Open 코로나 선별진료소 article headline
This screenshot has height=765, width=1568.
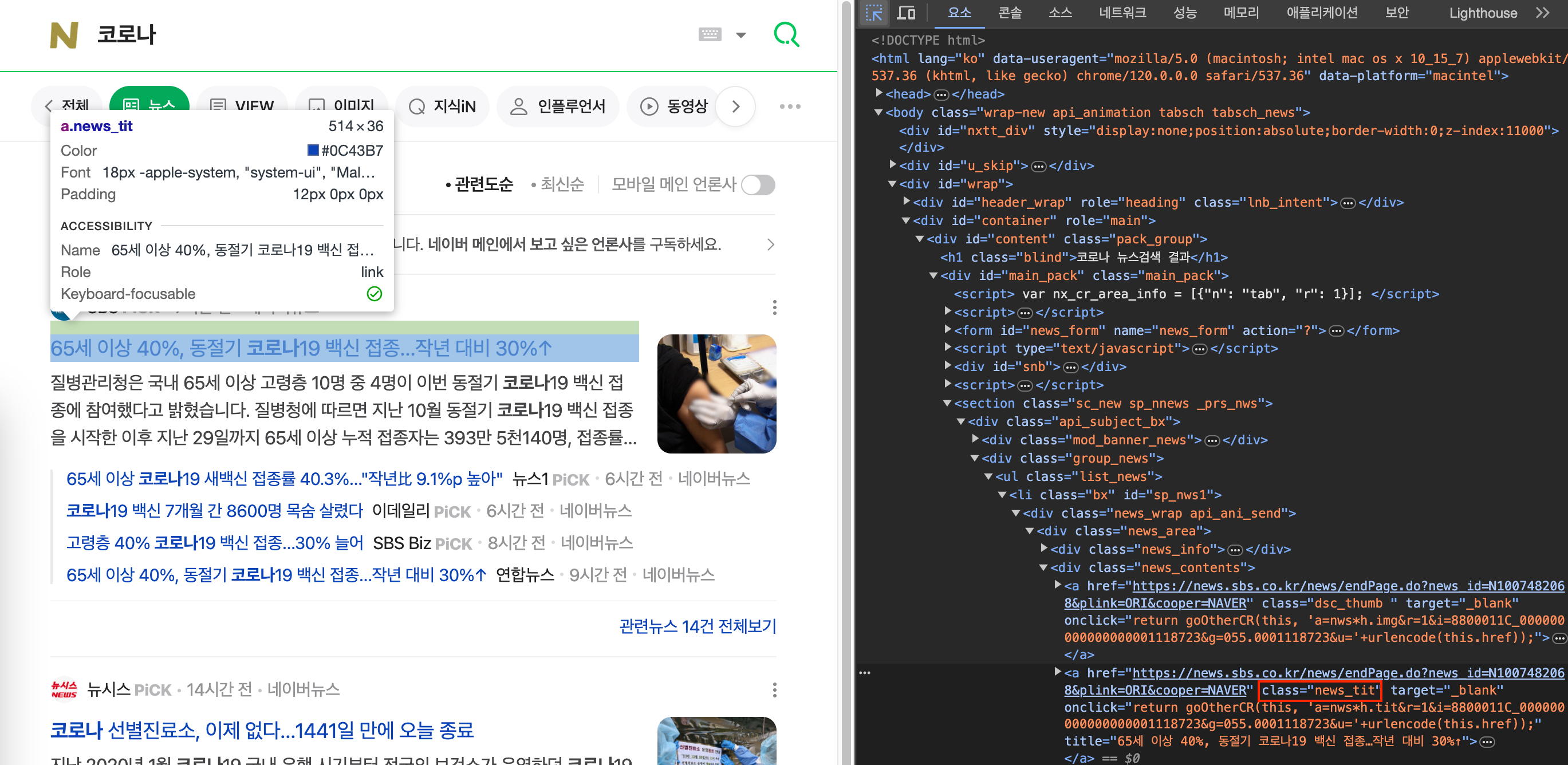pos(262,729)
